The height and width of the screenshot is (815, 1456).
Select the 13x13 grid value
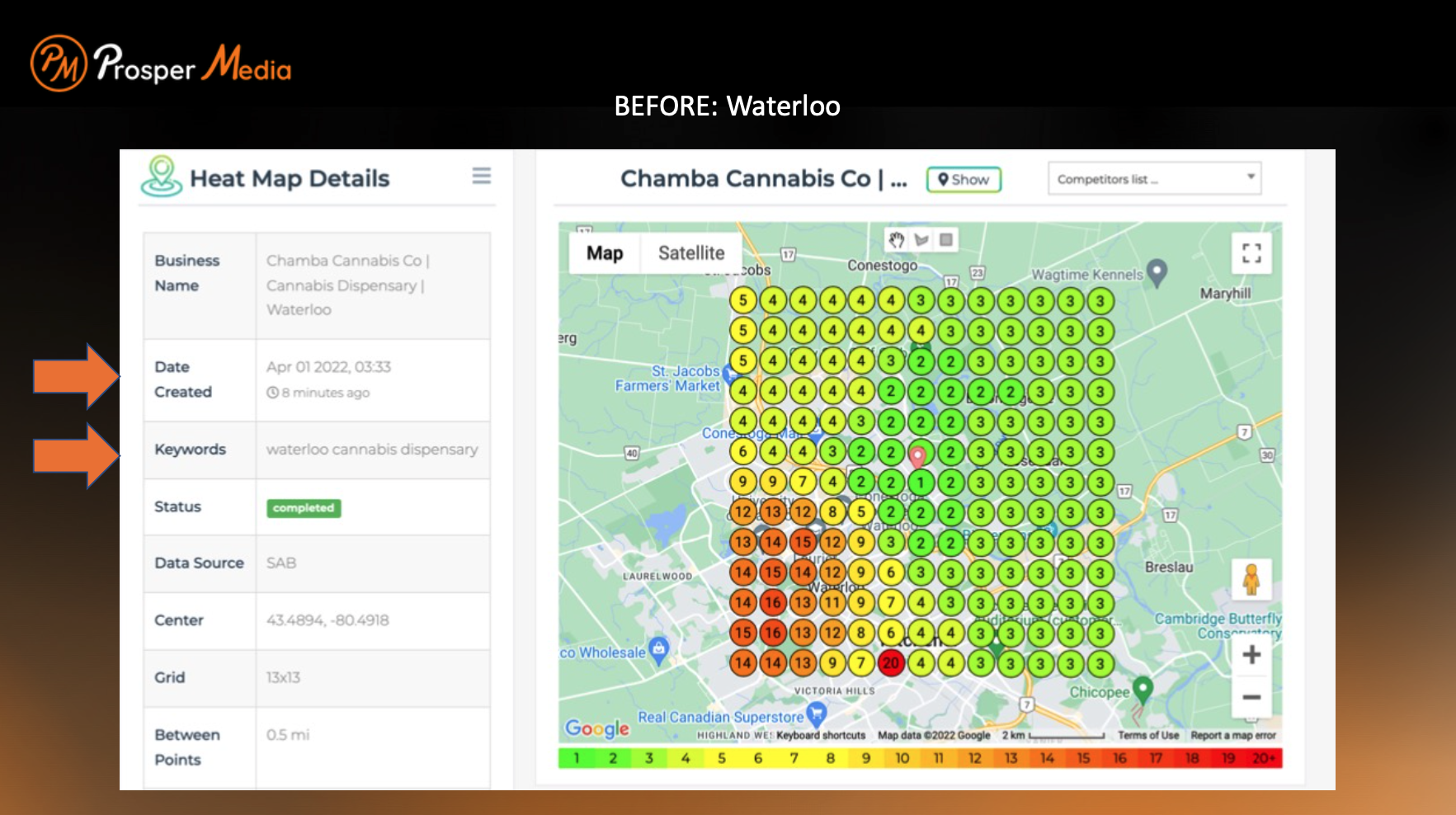[x=283, y=677]
